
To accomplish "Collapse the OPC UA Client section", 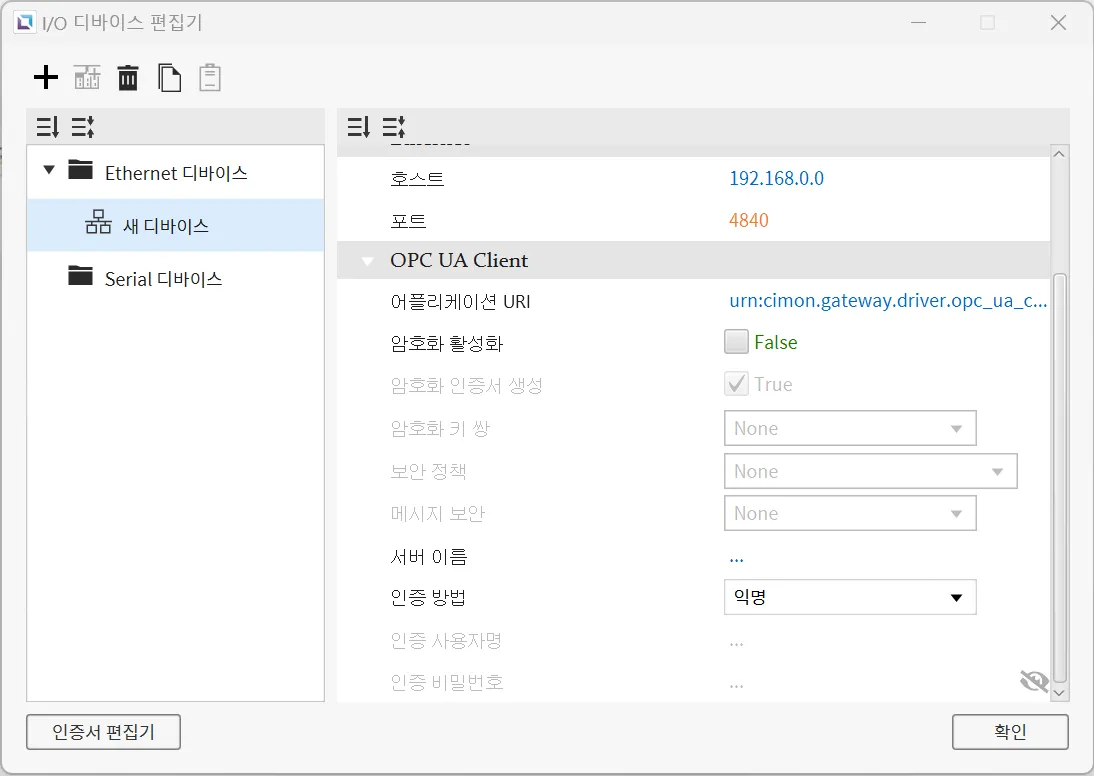I will [372, 260].
